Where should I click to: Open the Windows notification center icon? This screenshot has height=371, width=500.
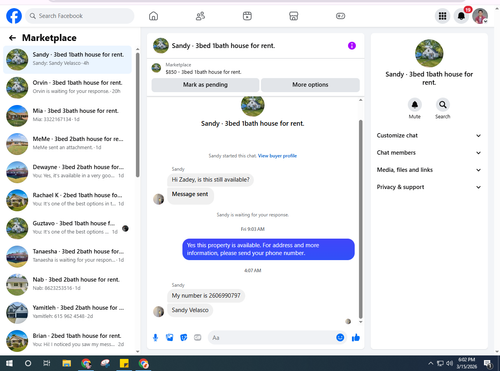488,363
